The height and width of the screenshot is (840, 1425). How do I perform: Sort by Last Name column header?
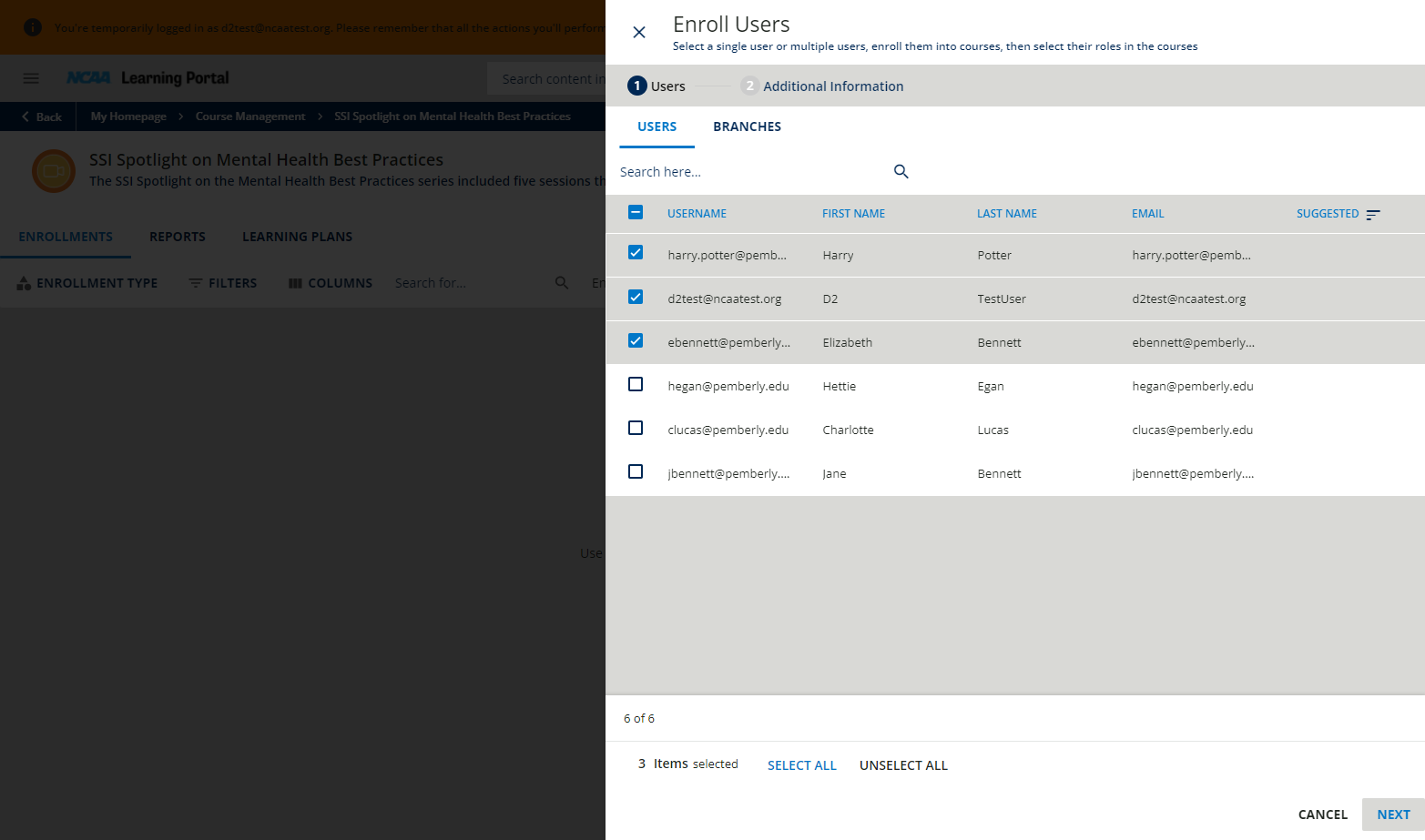(1007, 214)
